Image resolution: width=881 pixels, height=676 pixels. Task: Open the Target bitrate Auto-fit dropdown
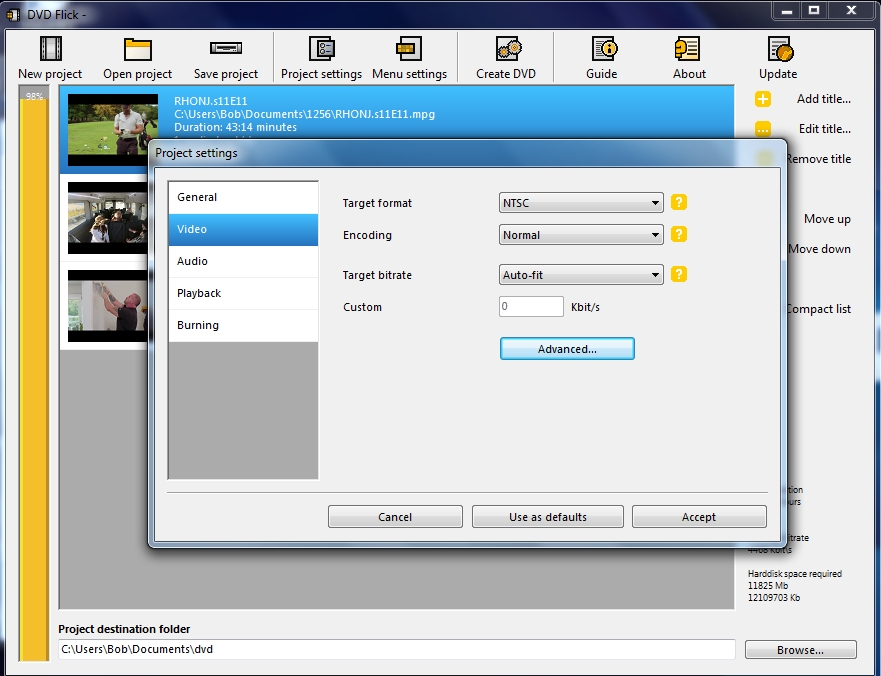581,275
